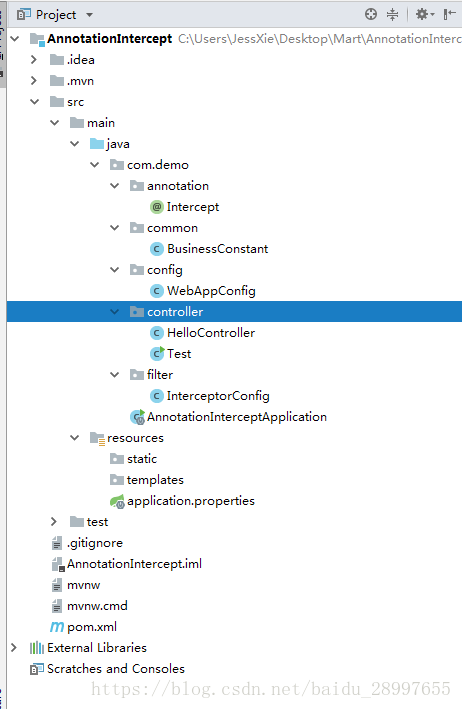Click the WebAppConfig class icon
Viewport: 462px width, 709px height.
pyautogui.click(x=156, y=291)
